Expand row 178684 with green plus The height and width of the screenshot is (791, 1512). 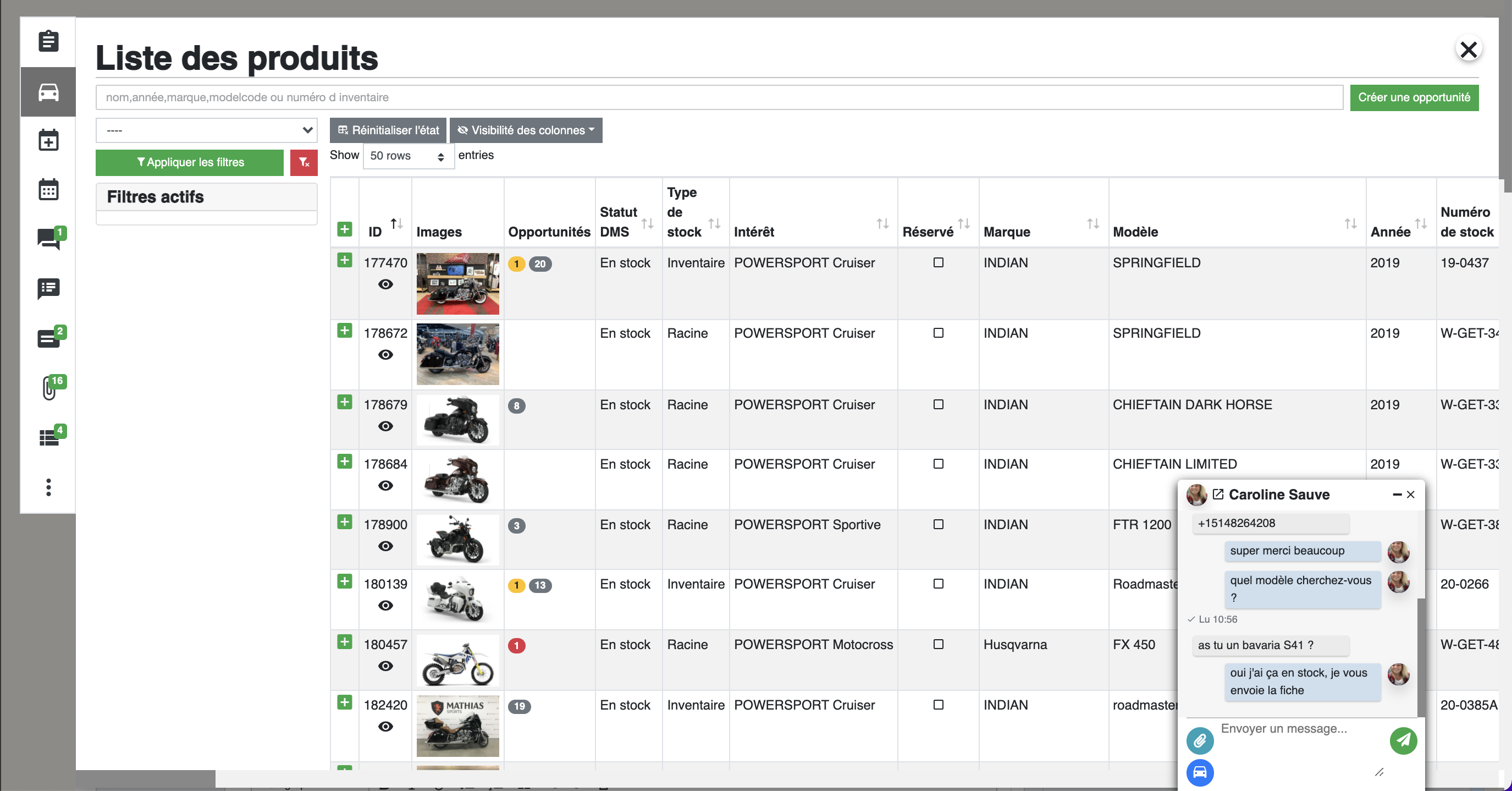point(345,462)
